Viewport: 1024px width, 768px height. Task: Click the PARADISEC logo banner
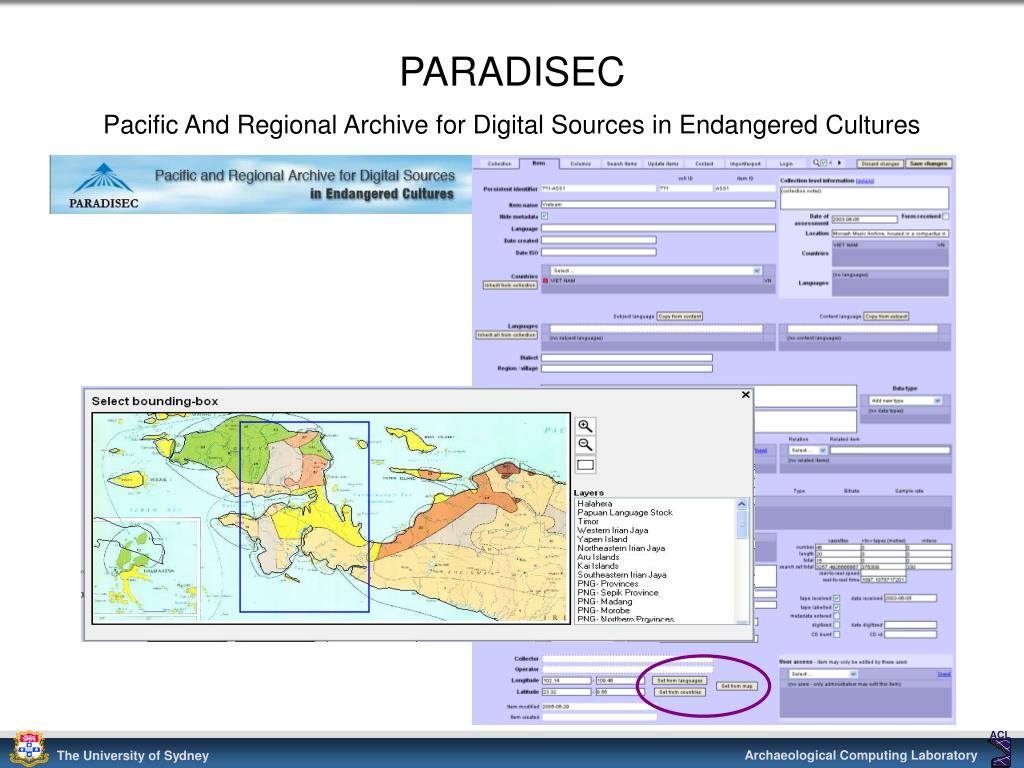coord(261,184)
